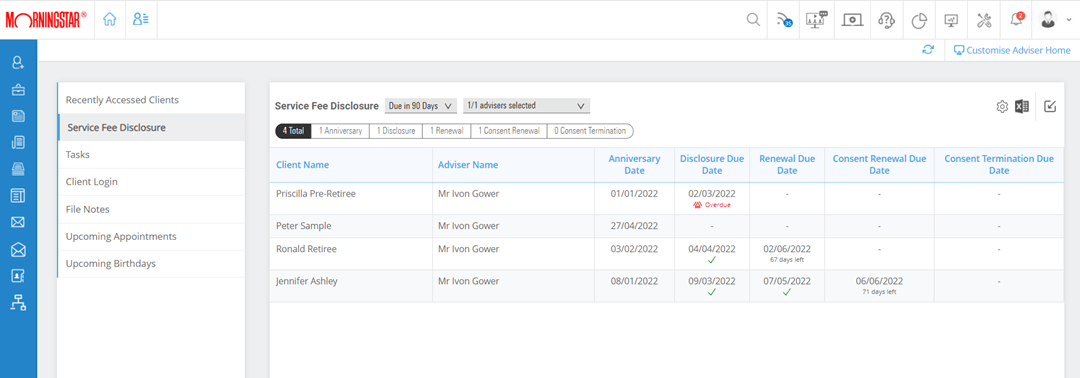Click client Jennifer Ashley

[x=307, y=281]
